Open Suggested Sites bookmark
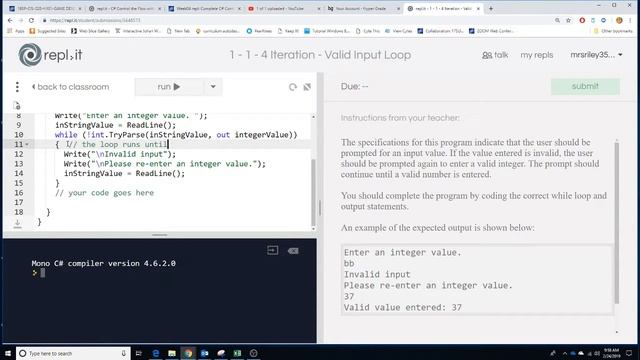Screen dimensions: 640x360 [x=47, y=31]
